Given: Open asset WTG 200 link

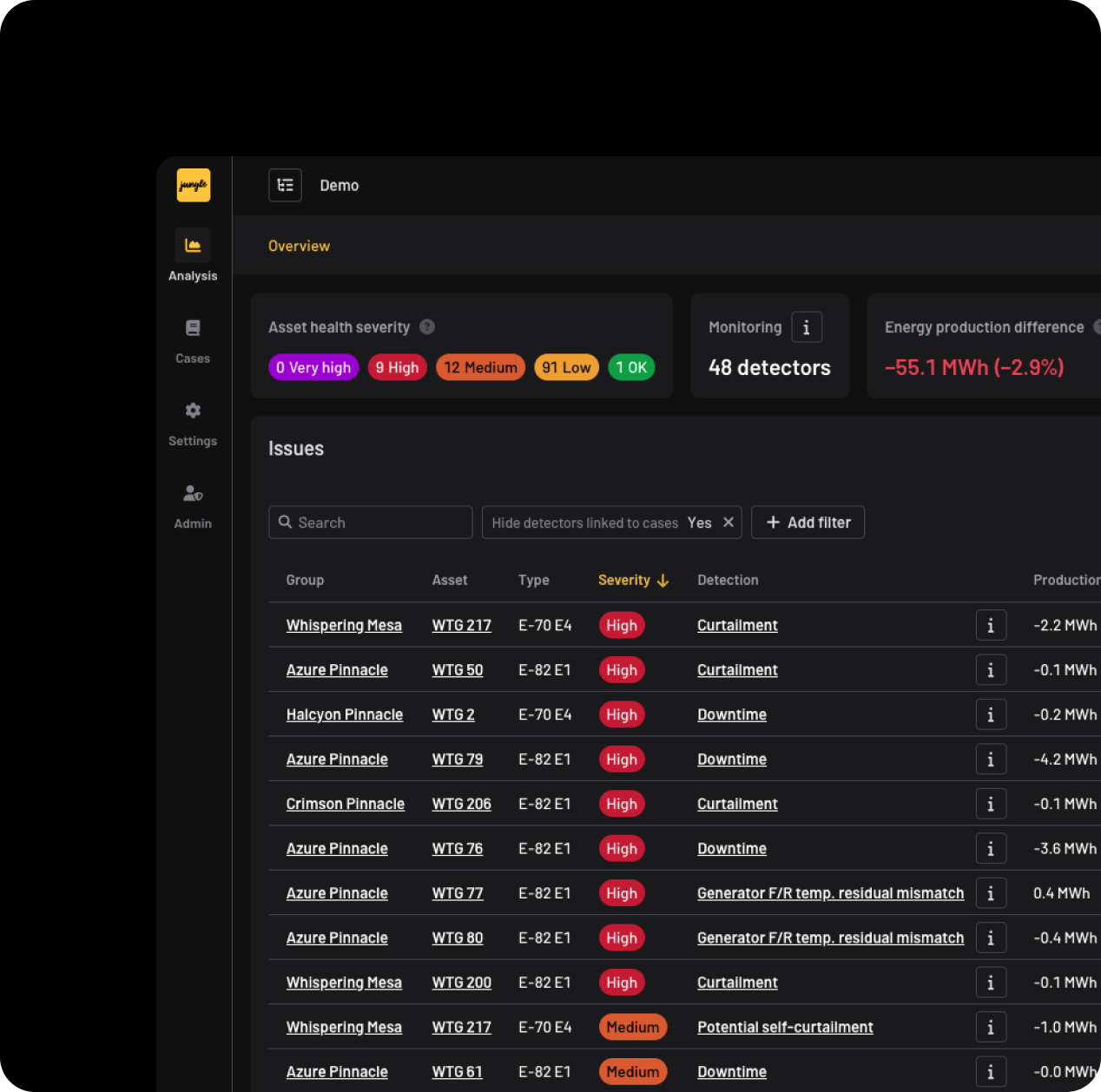Looking at the screenshot, I should (462, 983).
